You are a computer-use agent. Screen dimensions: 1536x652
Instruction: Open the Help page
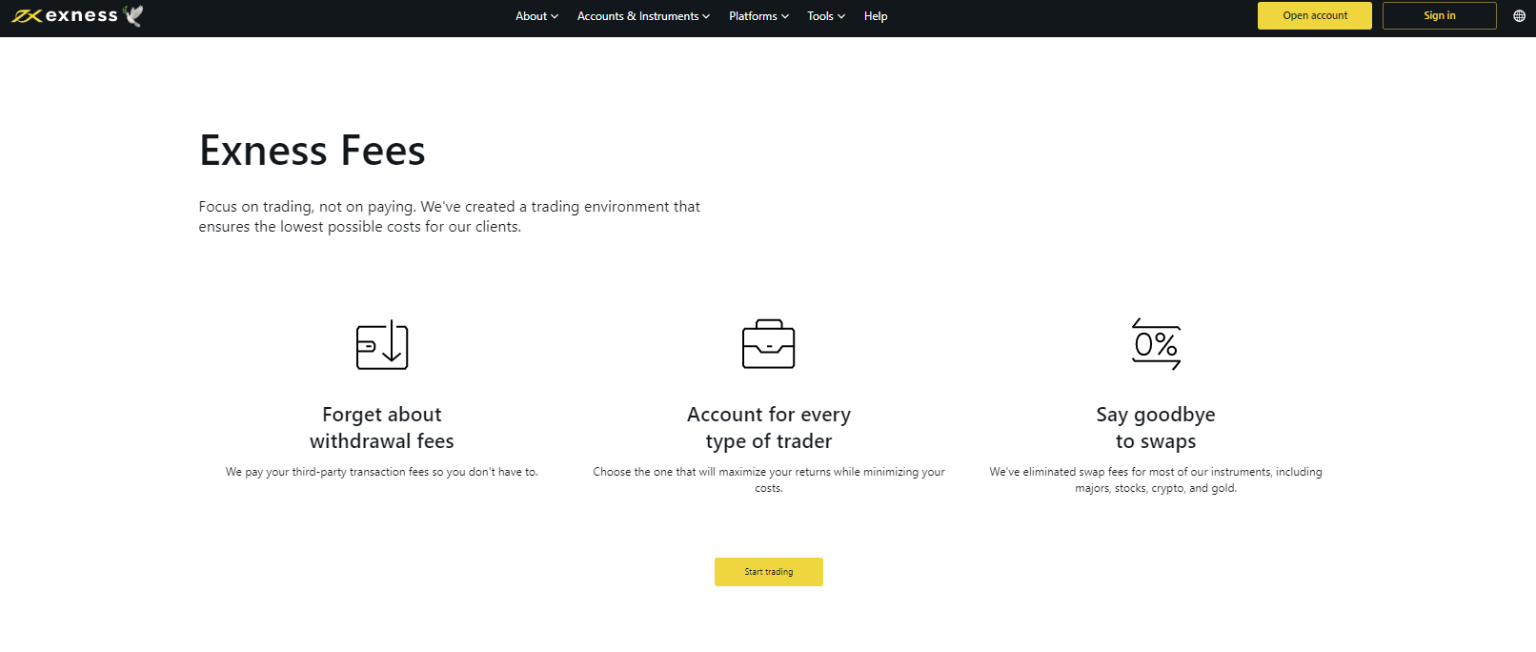[x=875, y=16]
